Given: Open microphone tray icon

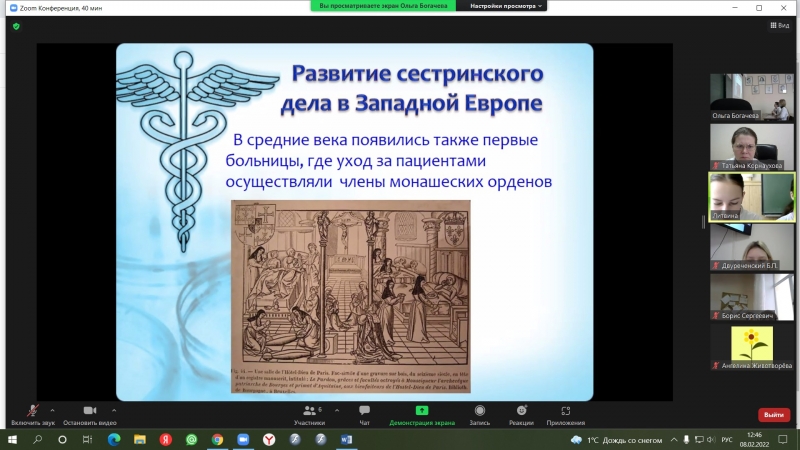Looking at the screenshot, I should 686,440.
